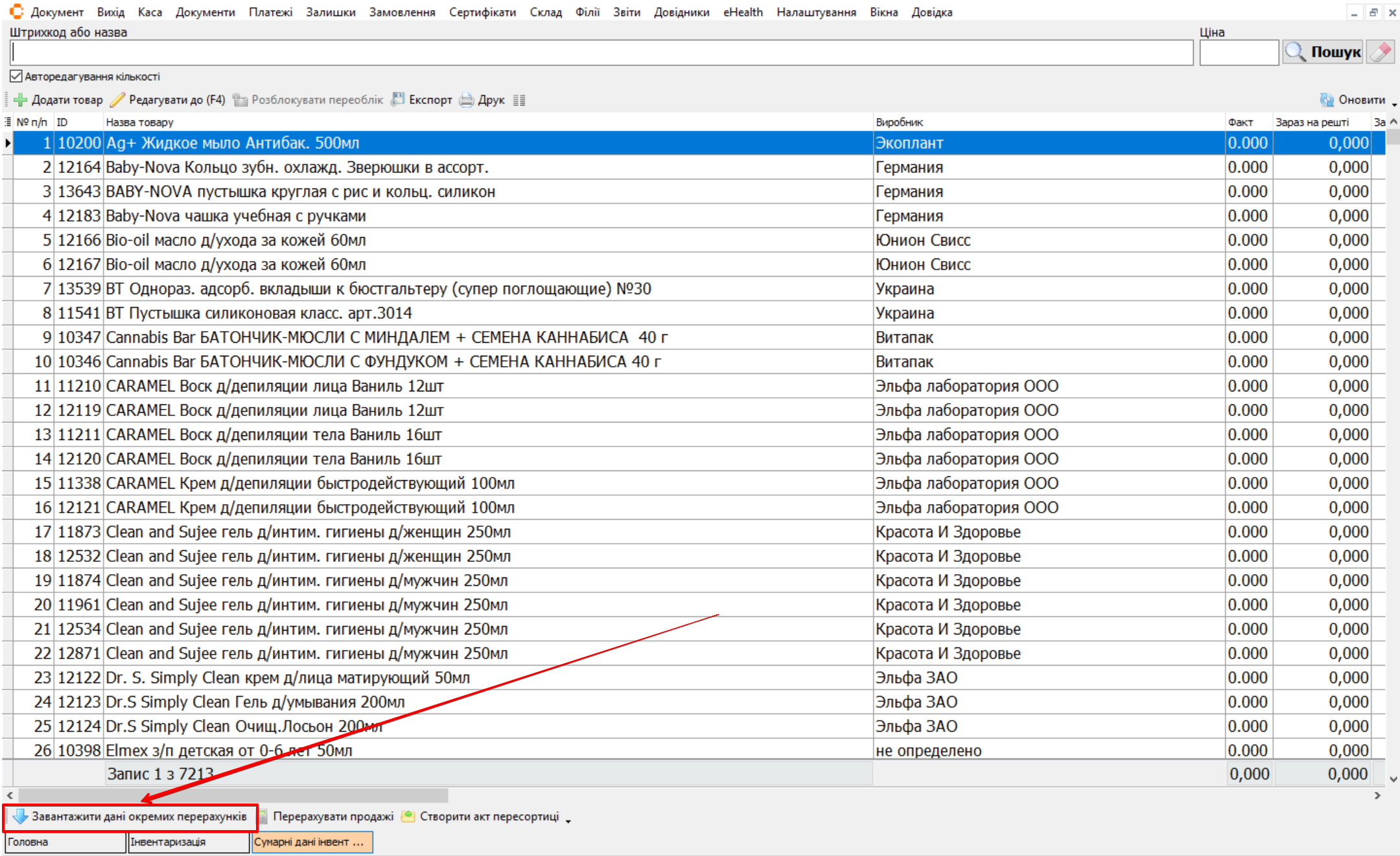Click the pencil Редагувати до (F4) icon

point(117,100)
